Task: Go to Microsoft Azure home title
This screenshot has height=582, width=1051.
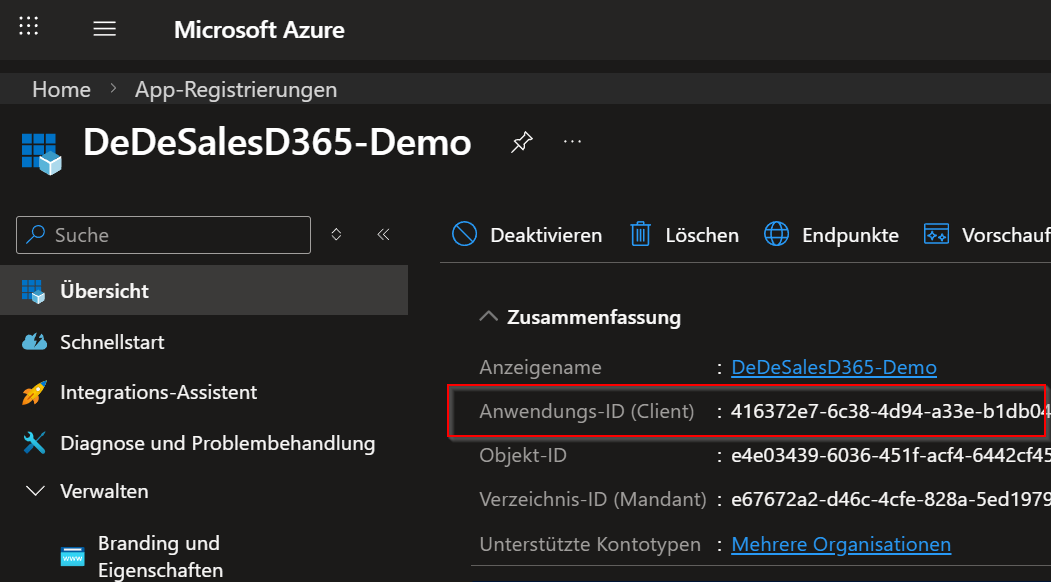Action: [x=259, y=30]
